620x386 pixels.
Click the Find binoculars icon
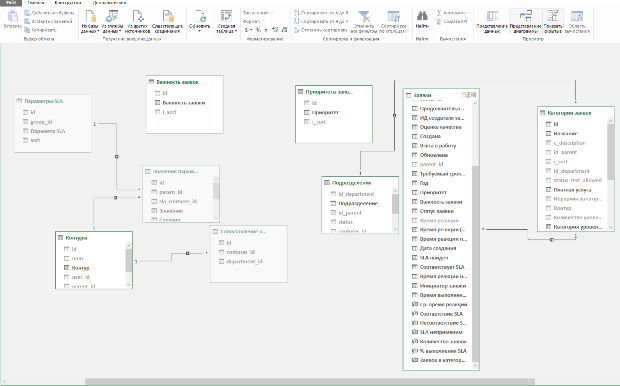(x=422, y=16)
